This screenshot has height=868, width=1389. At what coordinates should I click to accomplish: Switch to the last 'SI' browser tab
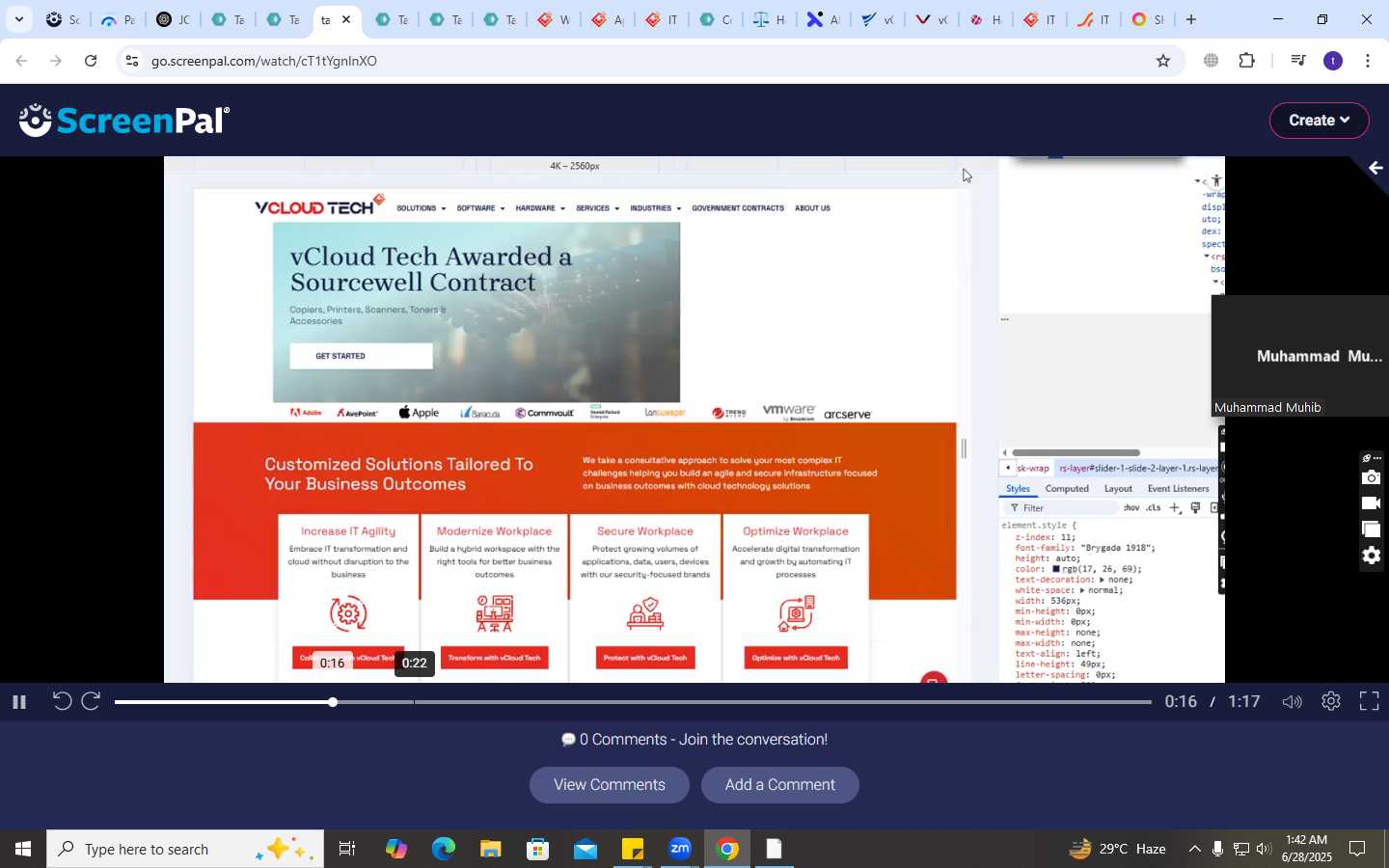pos(1148,19)
